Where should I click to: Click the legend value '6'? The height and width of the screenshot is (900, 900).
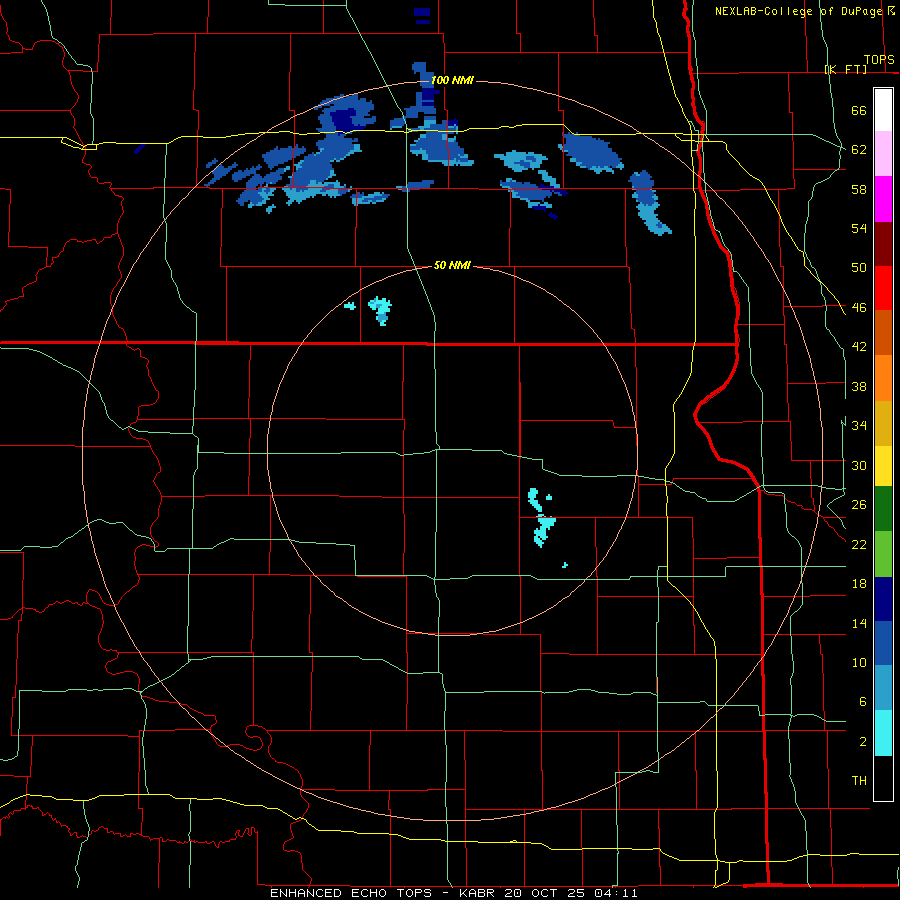pyautogui.click(x=863, y=702)
